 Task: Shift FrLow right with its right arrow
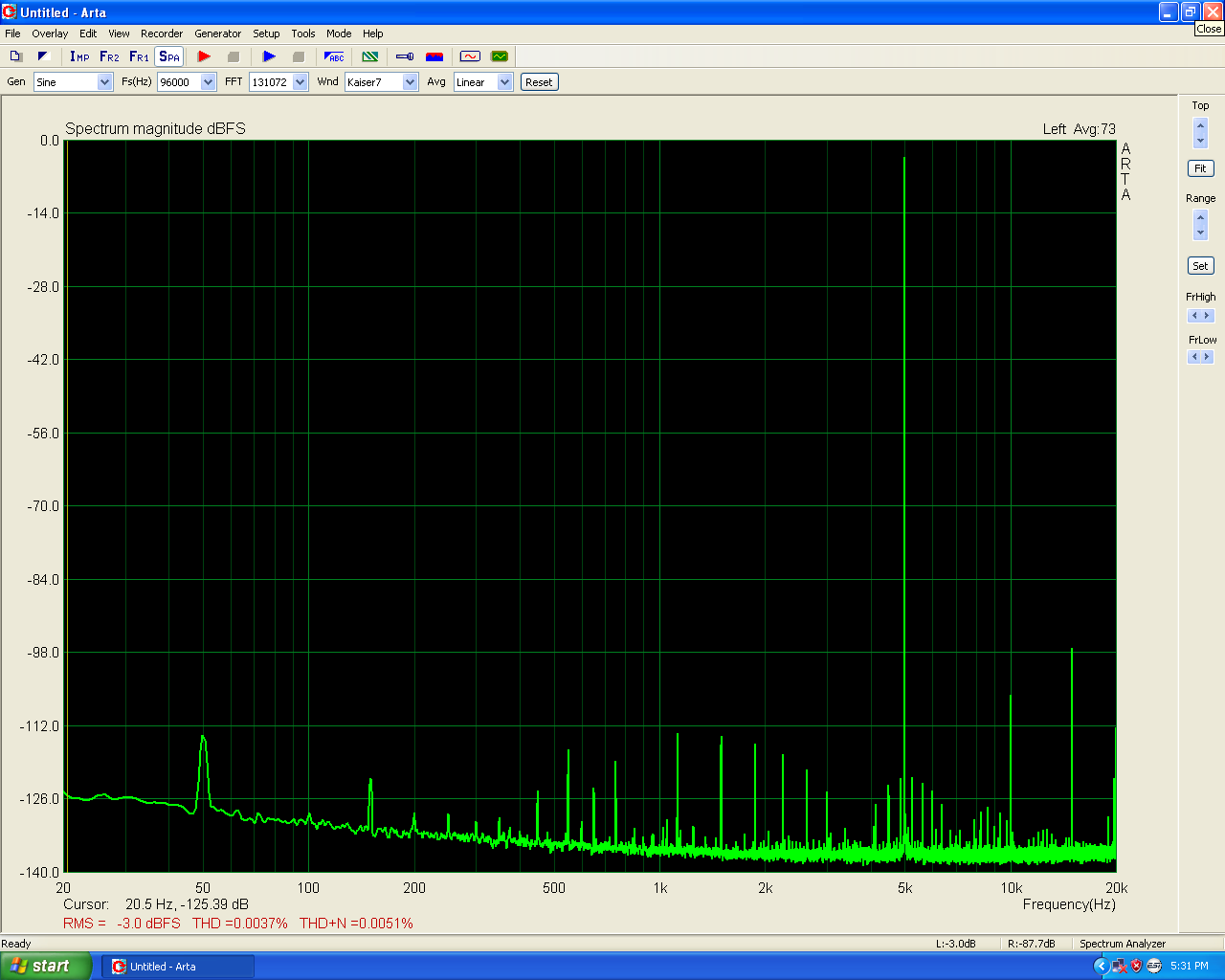pos(1207,357)
